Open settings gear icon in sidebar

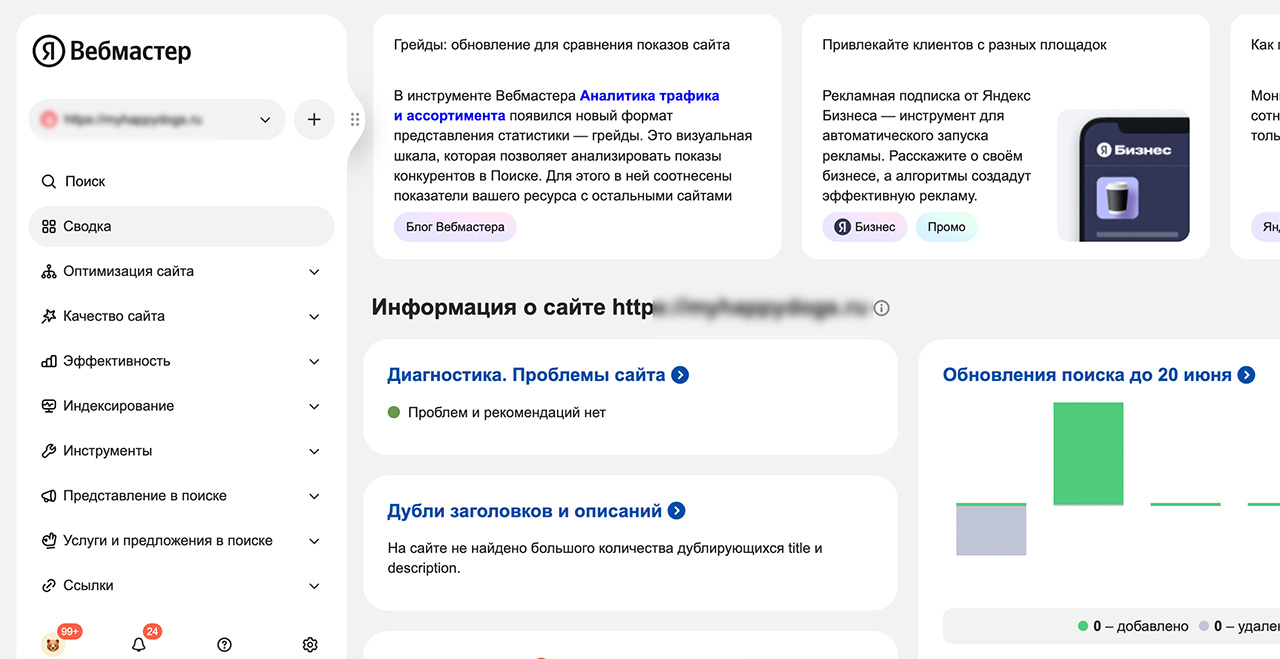coord(310,645)
